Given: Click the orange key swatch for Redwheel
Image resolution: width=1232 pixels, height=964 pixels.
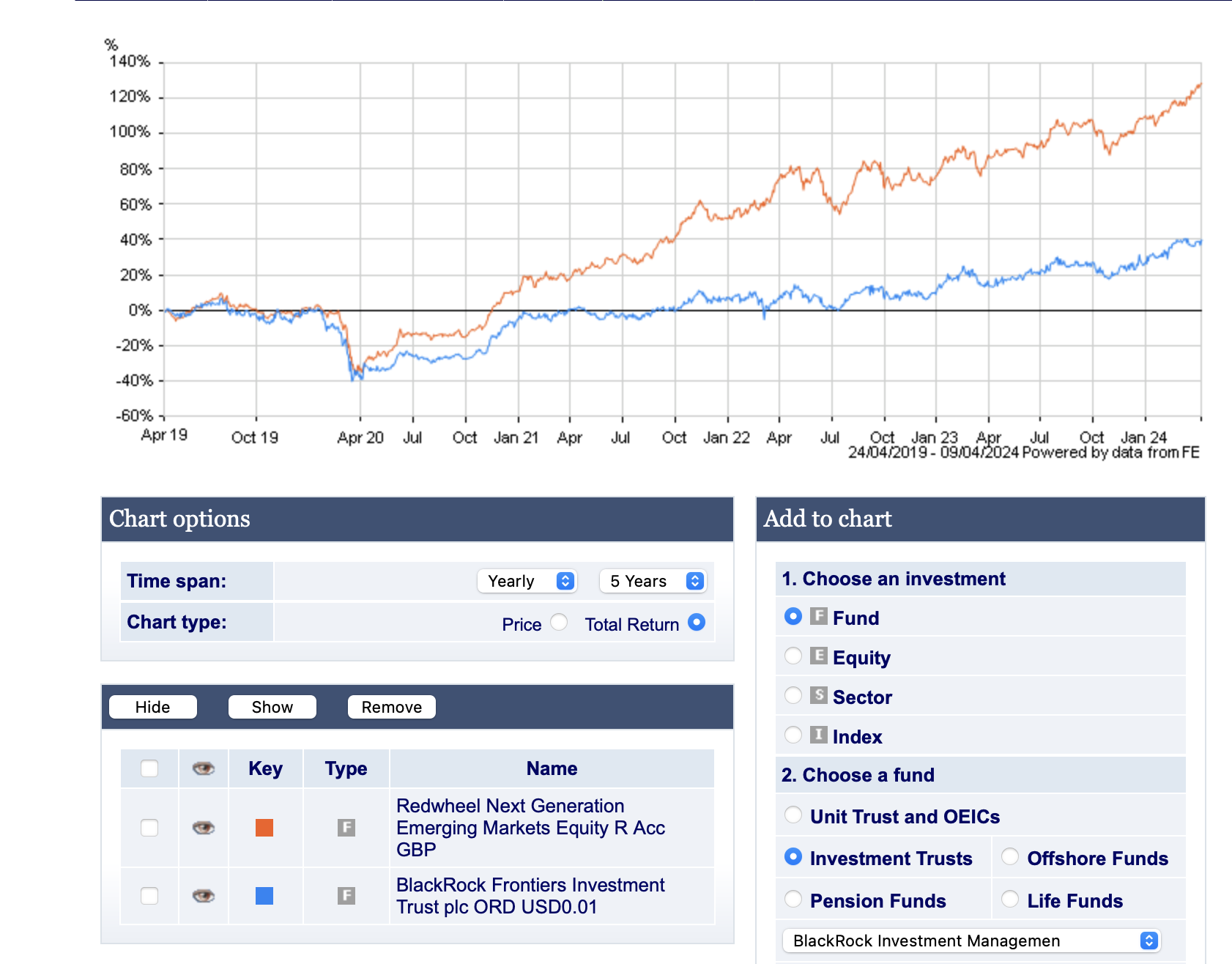Looking at the screenshot, I should (264, 828).
